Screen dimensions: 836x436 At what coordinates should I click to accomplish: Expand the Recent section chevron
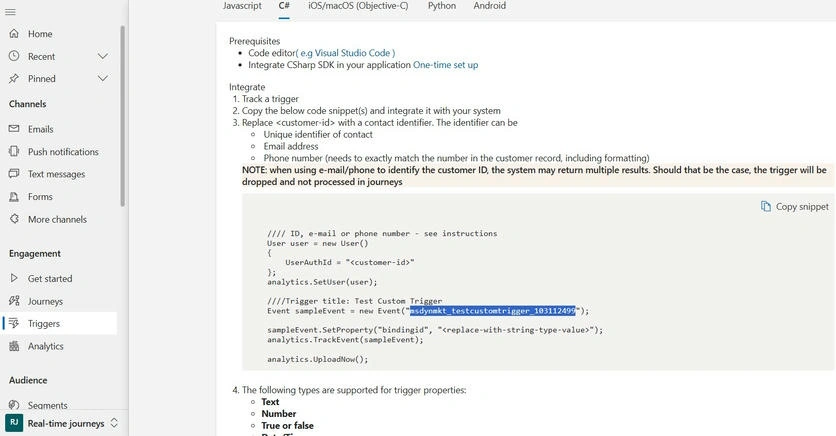click(x=103, y=56)
